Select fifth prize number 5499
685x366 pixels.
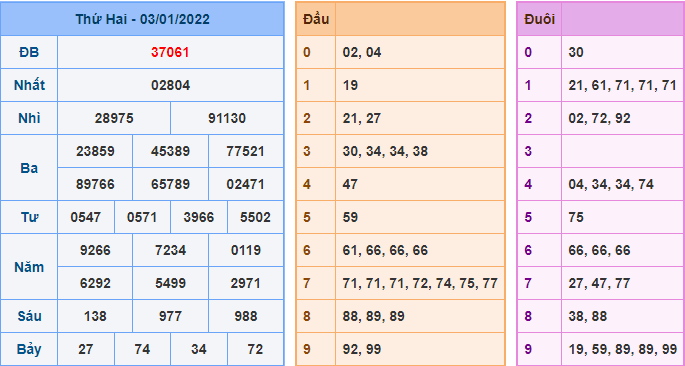click(x=170, y=283)
